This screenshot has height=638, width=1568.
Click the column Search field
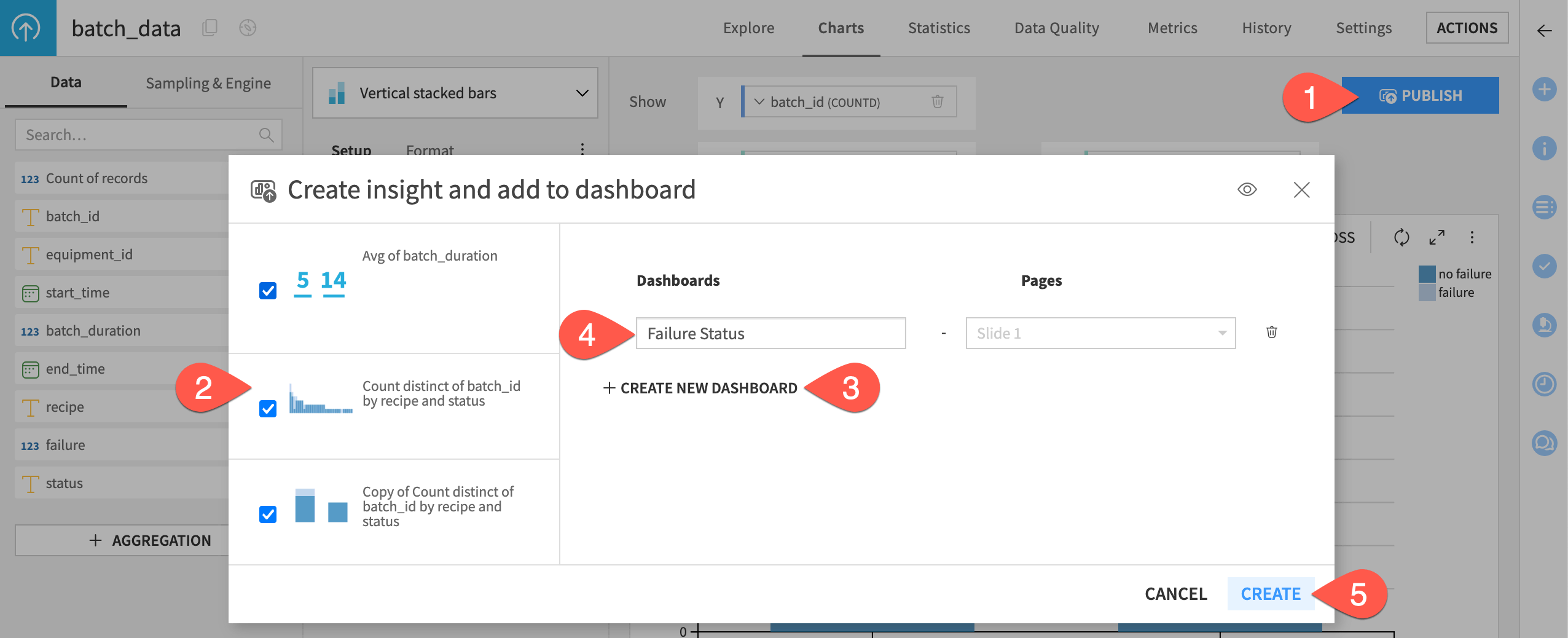point(148,135)
